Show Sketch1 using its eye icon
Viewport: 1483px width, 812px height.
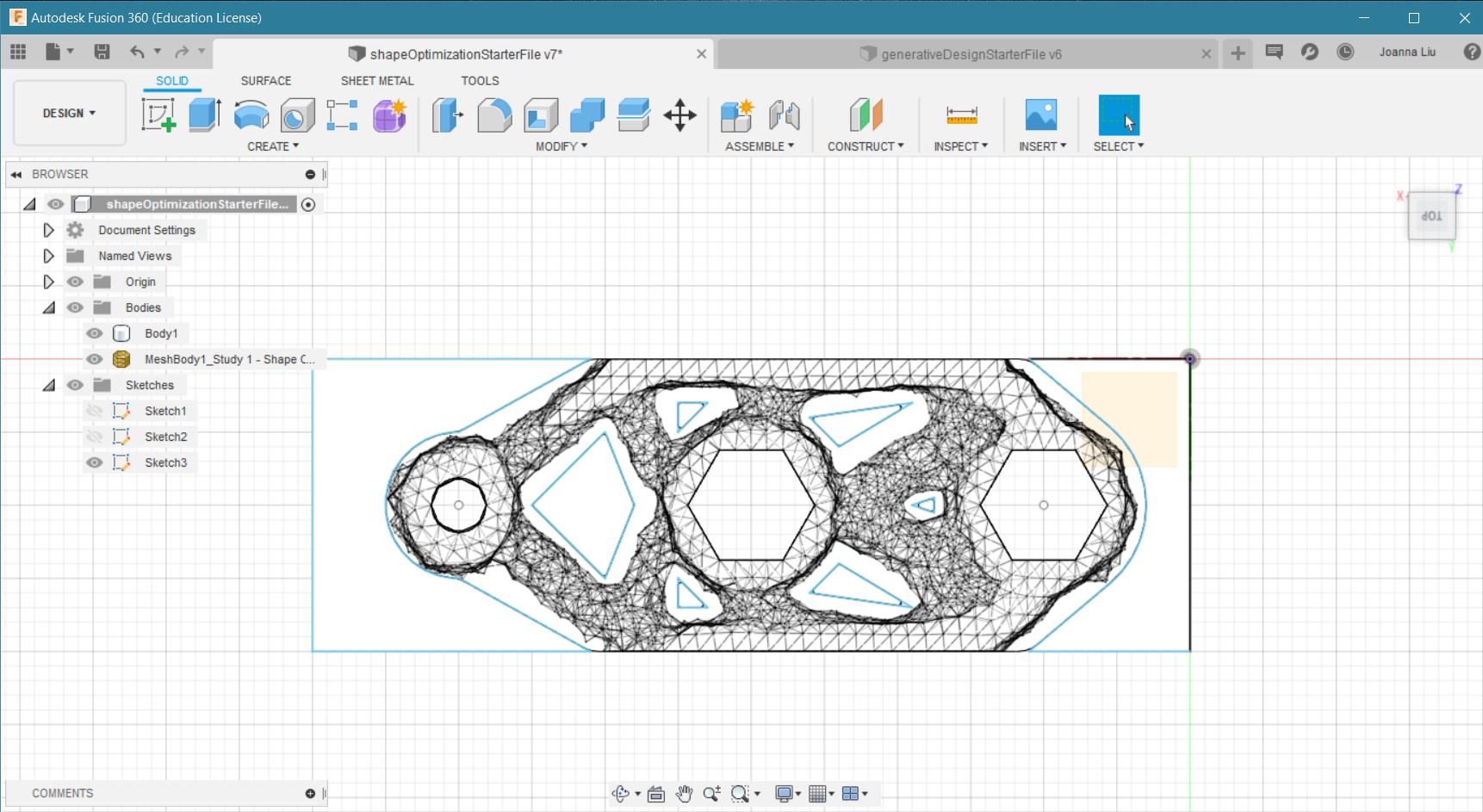(x=95, y=411)
